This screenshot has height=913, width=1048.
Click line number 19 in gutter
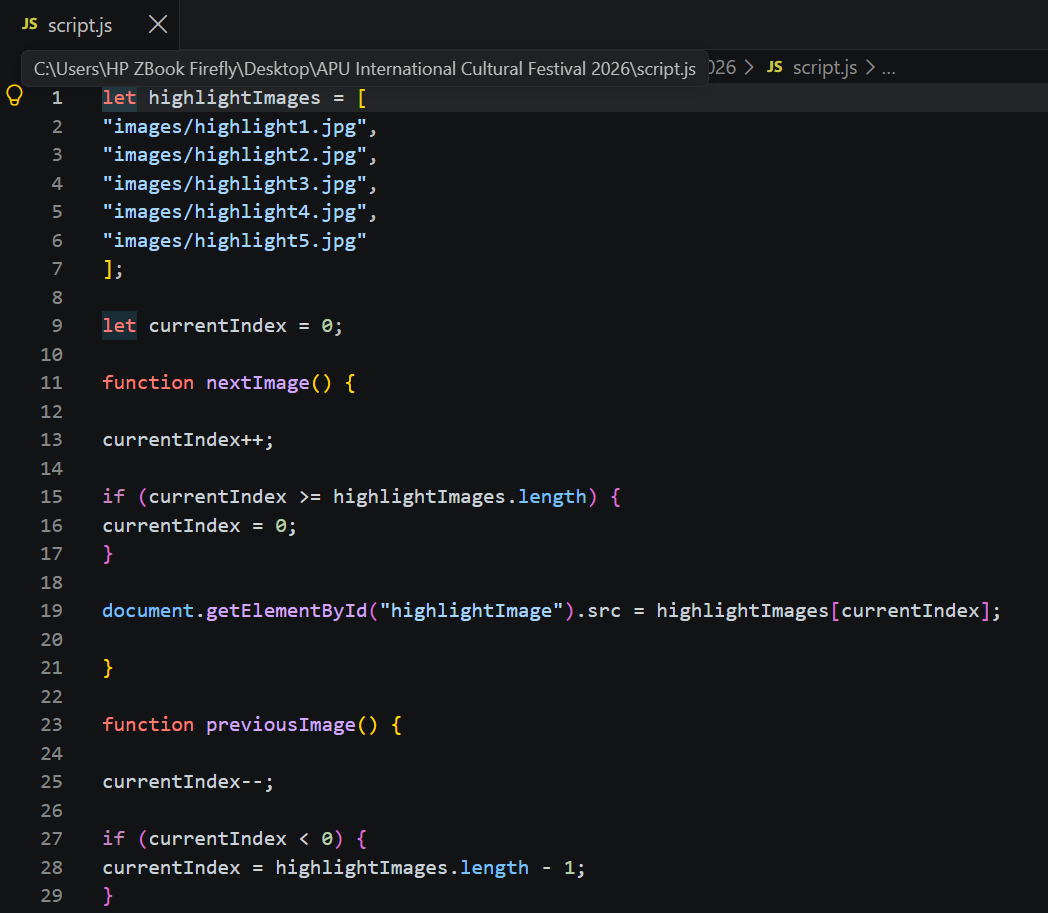[x=51, y=611]
